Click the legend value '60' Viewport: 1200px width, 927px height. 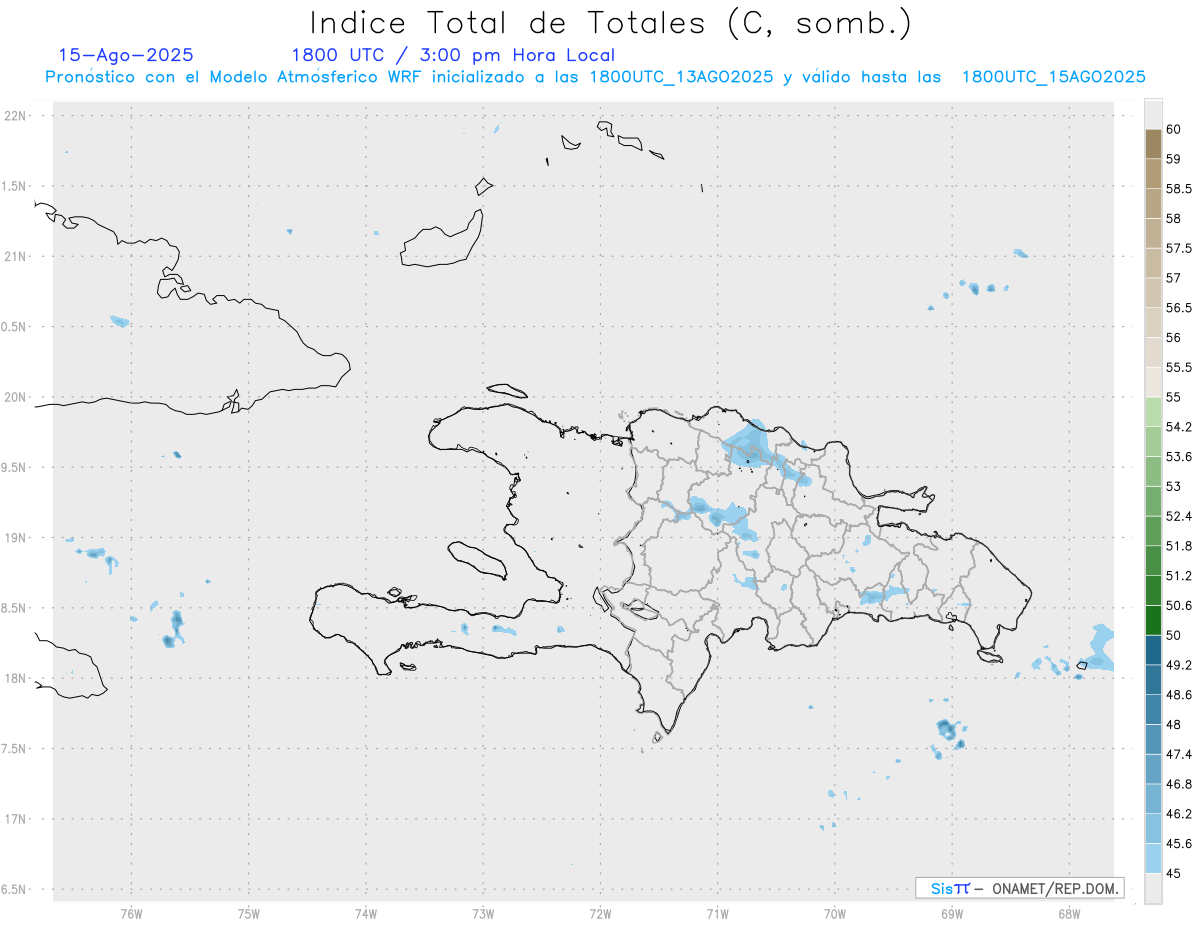pyautogui.click(x=1173, y=129)
